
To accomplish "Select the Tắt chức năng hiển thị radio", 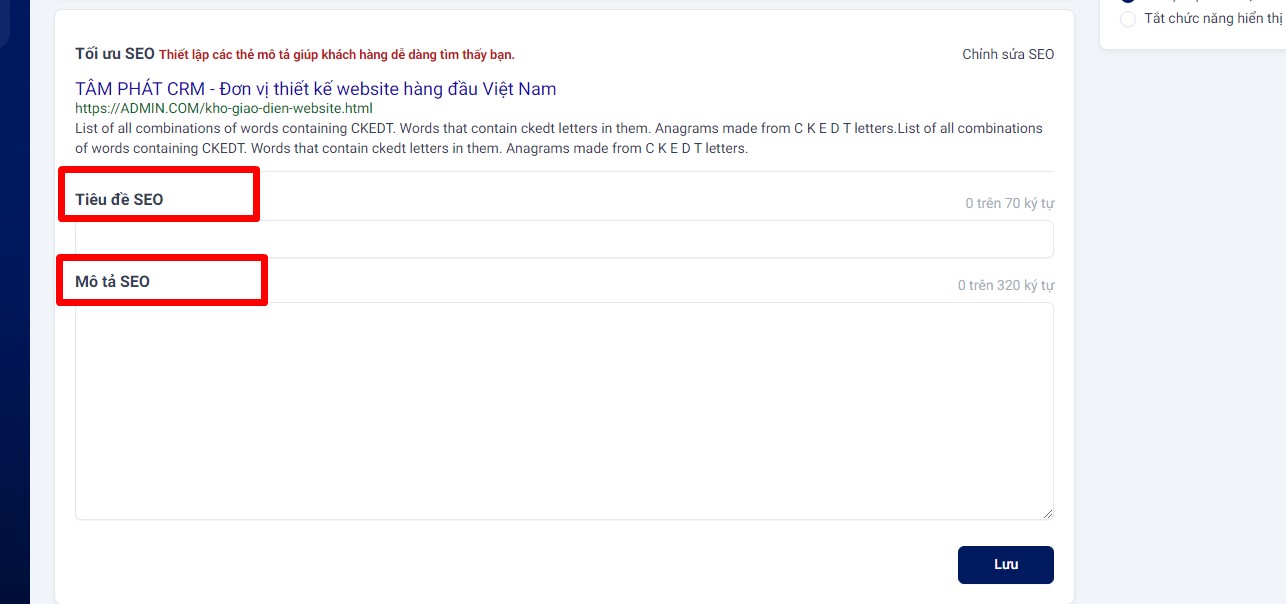I will point(1128,19).
